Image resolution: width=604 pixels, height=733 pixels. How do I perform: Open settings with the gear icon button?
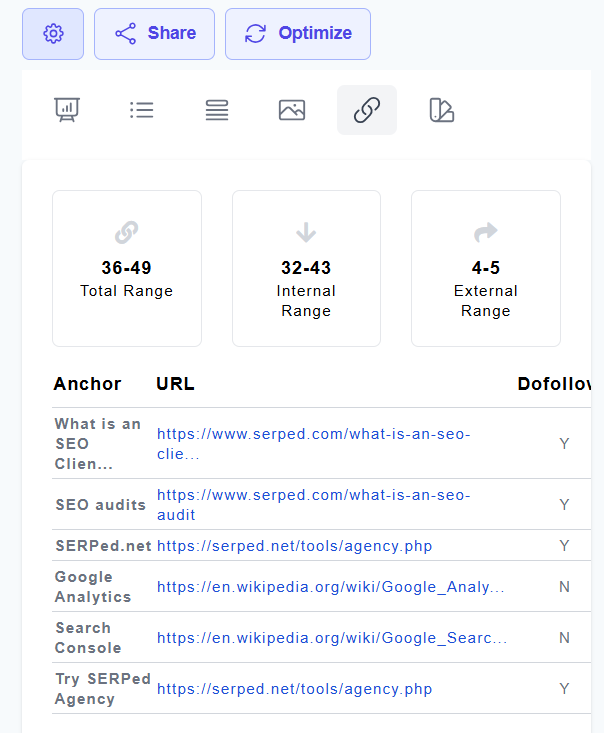coord(53,34)
